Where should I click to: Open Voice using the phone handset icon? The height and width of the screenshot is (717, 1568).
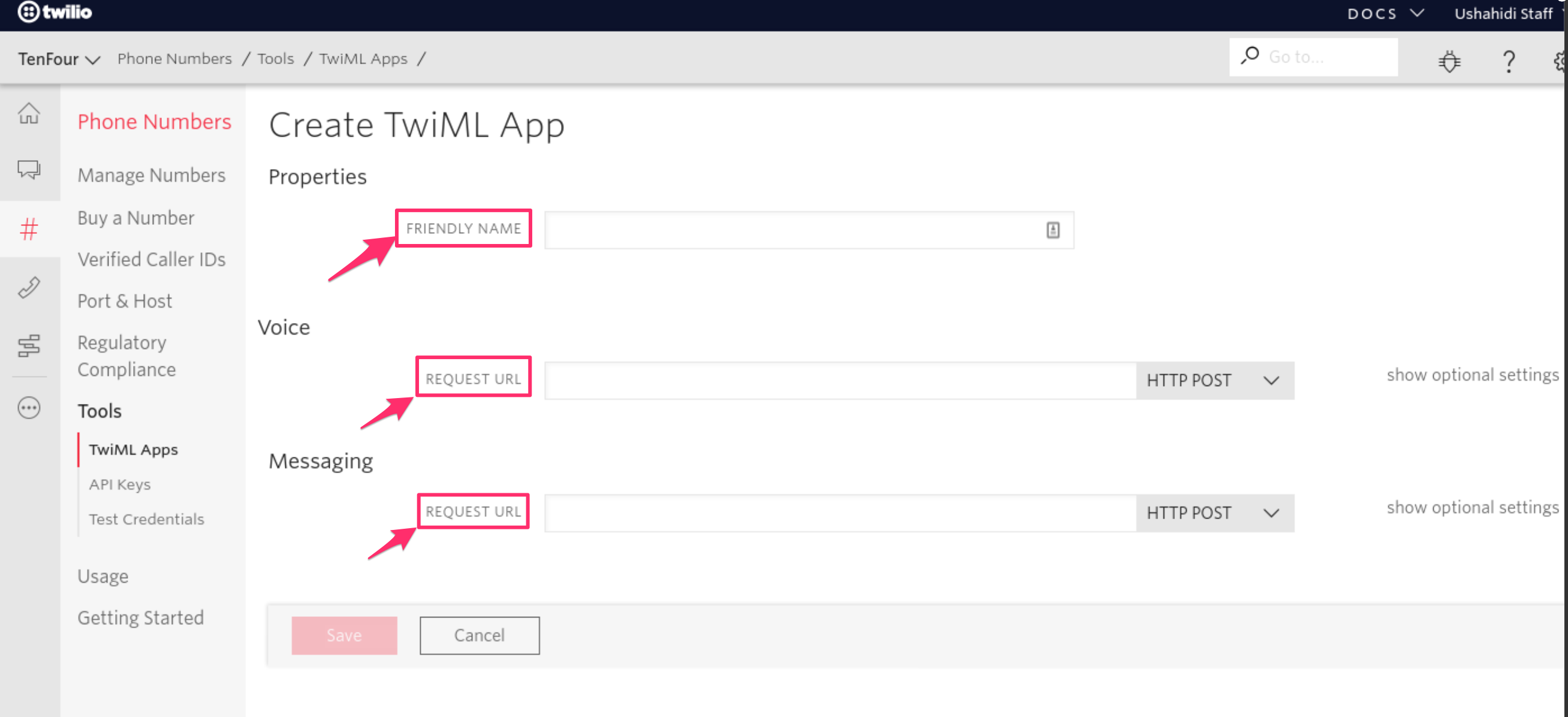pos(29,287)
